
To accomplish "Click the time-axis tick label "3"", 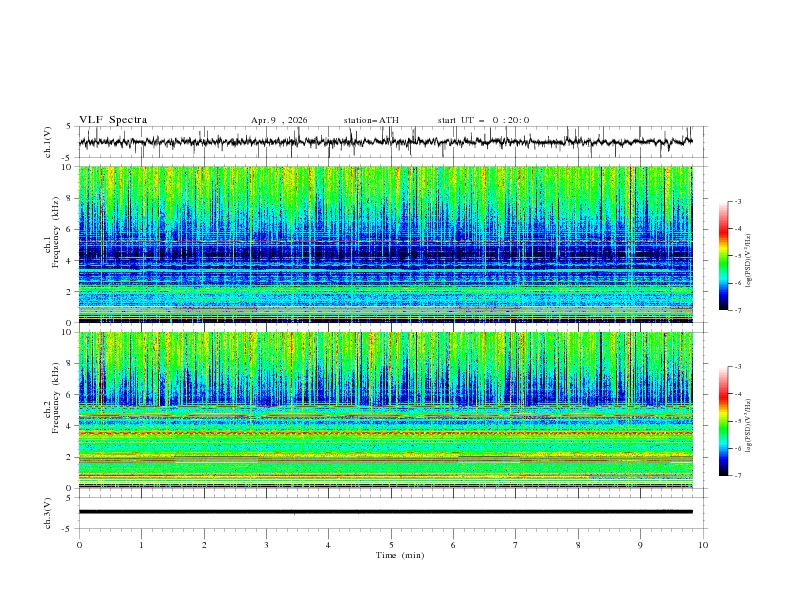I will [x=266, y=545].
